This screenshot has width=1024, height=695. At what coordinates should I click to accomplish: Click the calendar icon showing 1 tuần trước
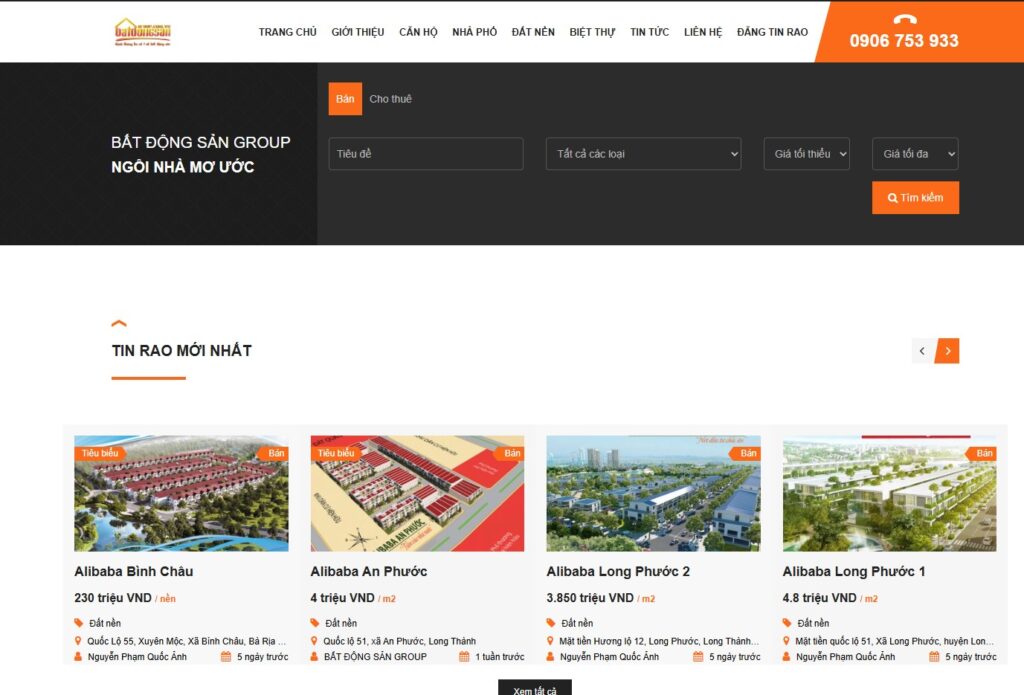[463, 656]
